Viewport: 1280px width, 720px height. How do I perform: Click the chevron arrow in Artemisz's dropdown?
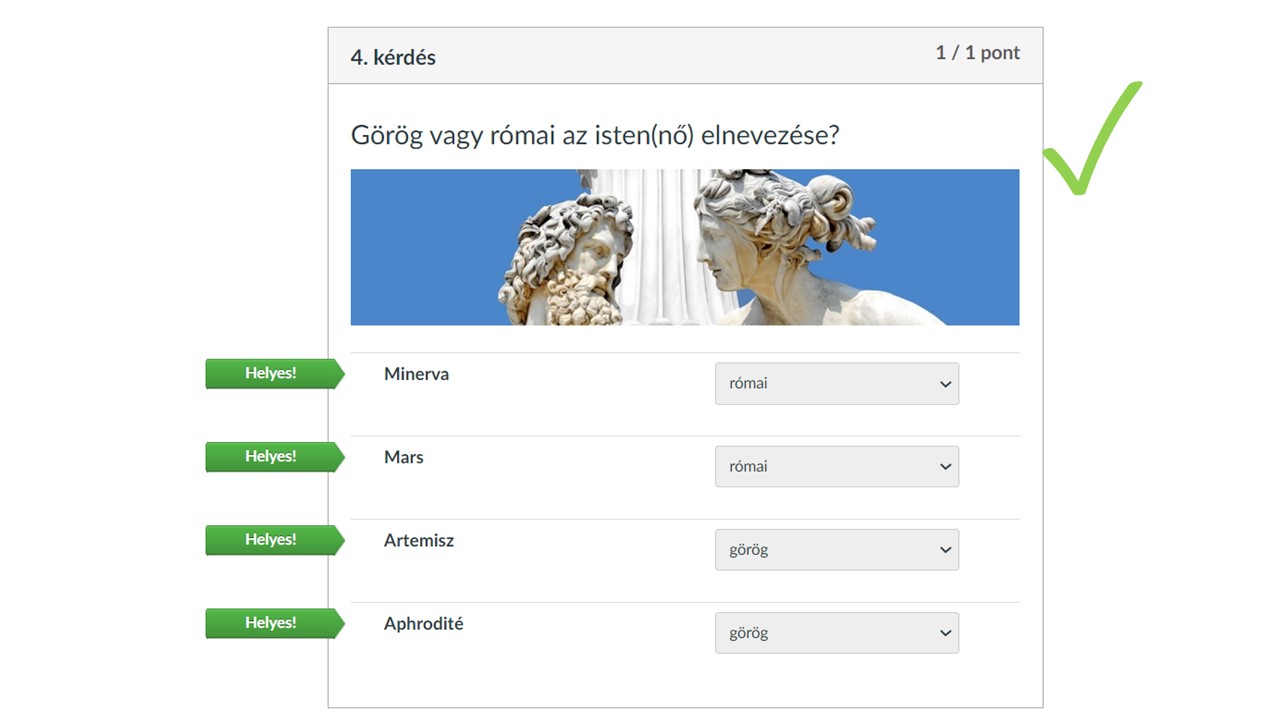tap(945, 550)
